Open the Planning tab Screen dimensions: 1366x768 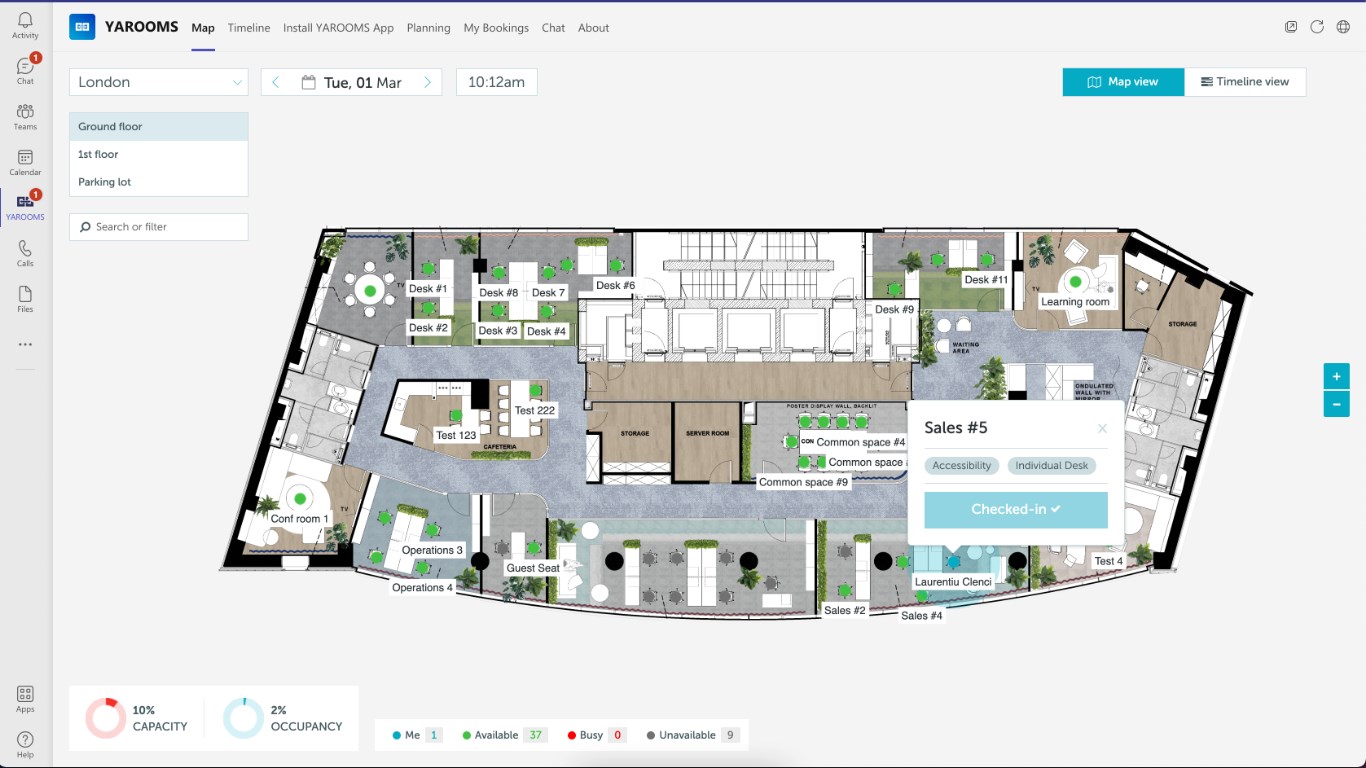pos(428,28)
